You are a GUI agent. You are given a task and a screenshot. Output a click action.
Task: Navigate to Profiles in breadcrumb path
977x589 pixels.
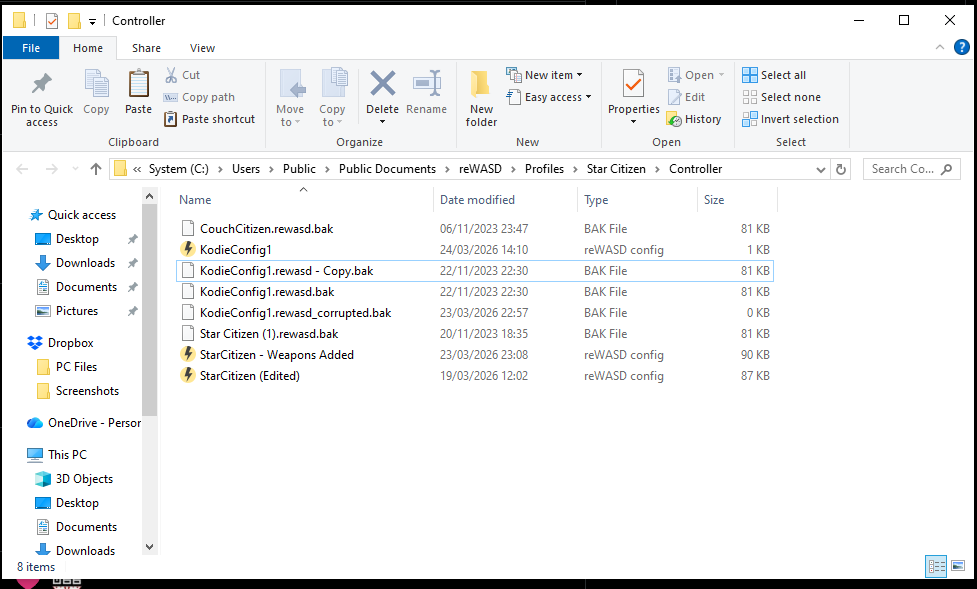(x=545, y=169)
